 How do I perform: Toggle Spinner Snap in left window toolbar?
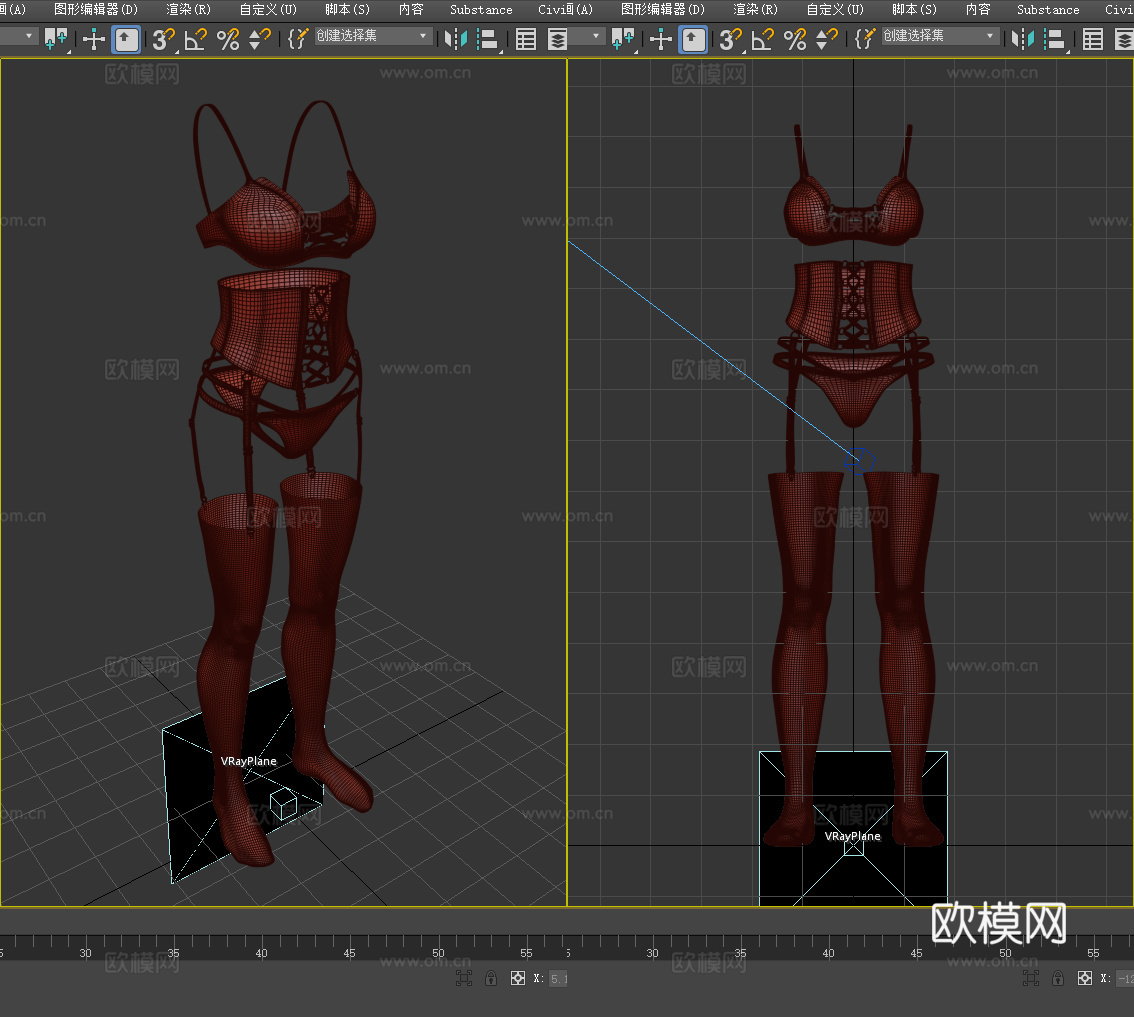pos(259,39)
